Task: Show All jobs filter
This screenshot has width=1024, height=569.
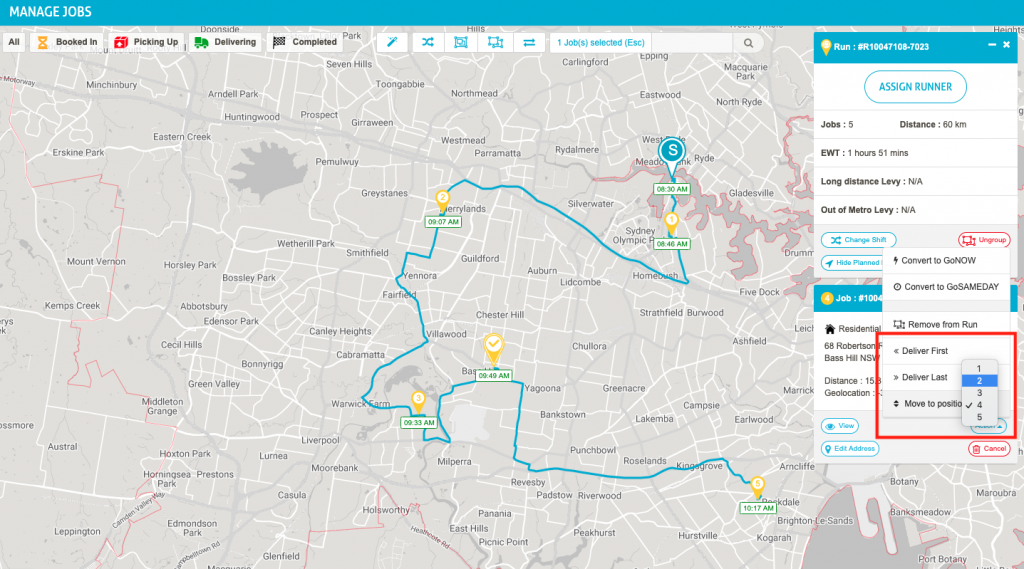Action: [14, 42]
